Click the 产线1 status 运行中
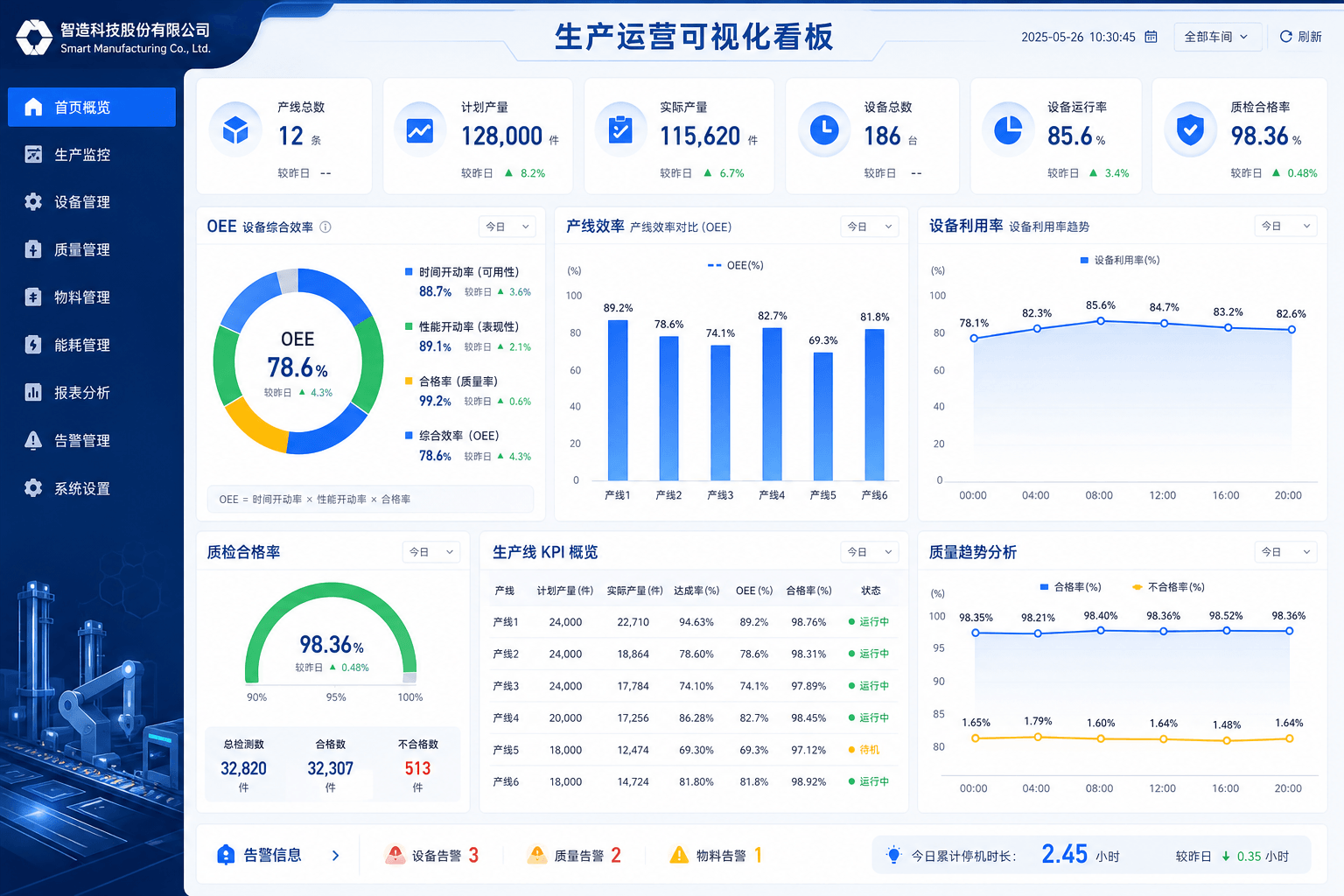Viewport: 1344px width, 896px height. [x=868, y=622]
